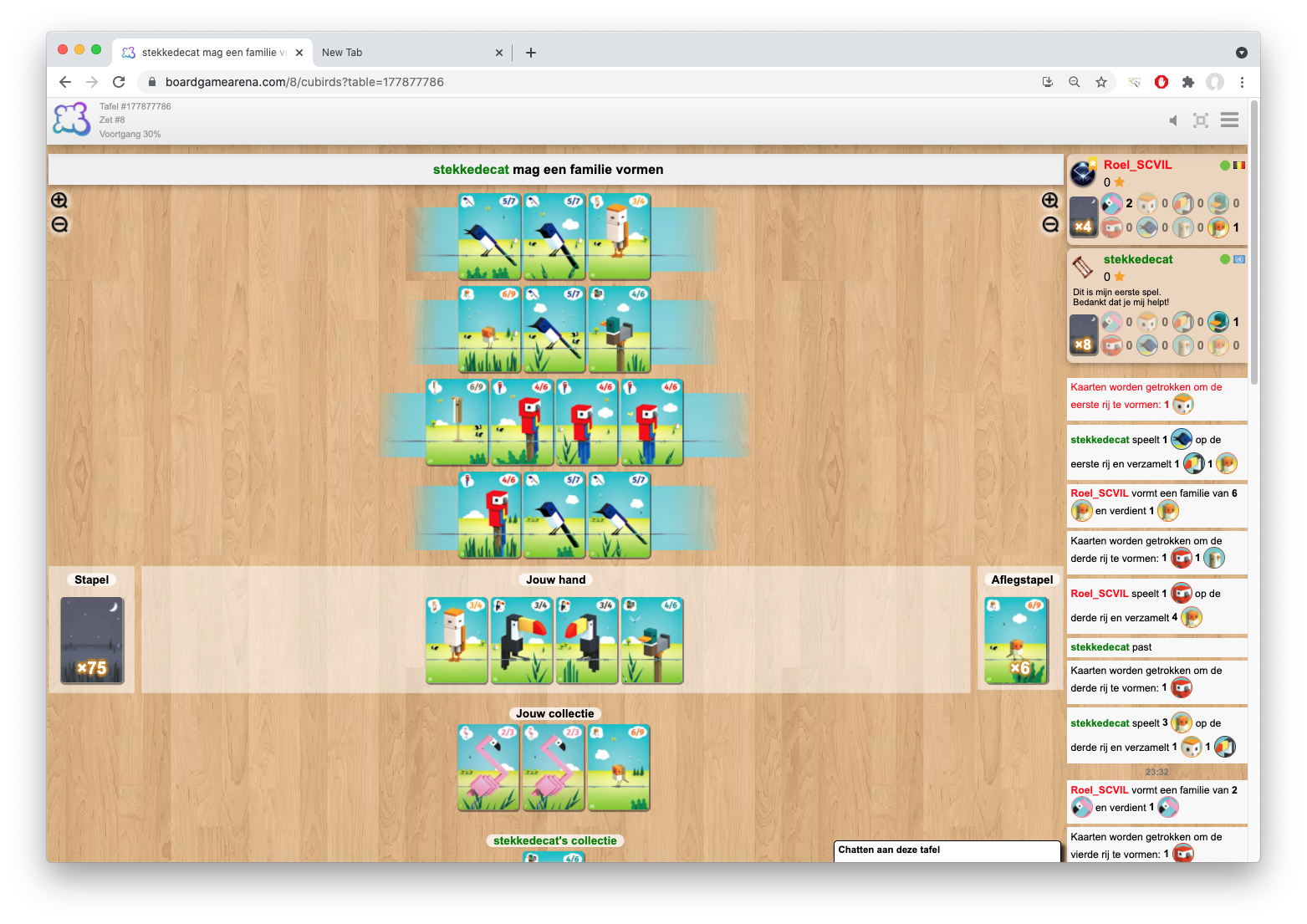Go back in browser history
This screenshot has height=924, width=1307.
pos(65,82)
